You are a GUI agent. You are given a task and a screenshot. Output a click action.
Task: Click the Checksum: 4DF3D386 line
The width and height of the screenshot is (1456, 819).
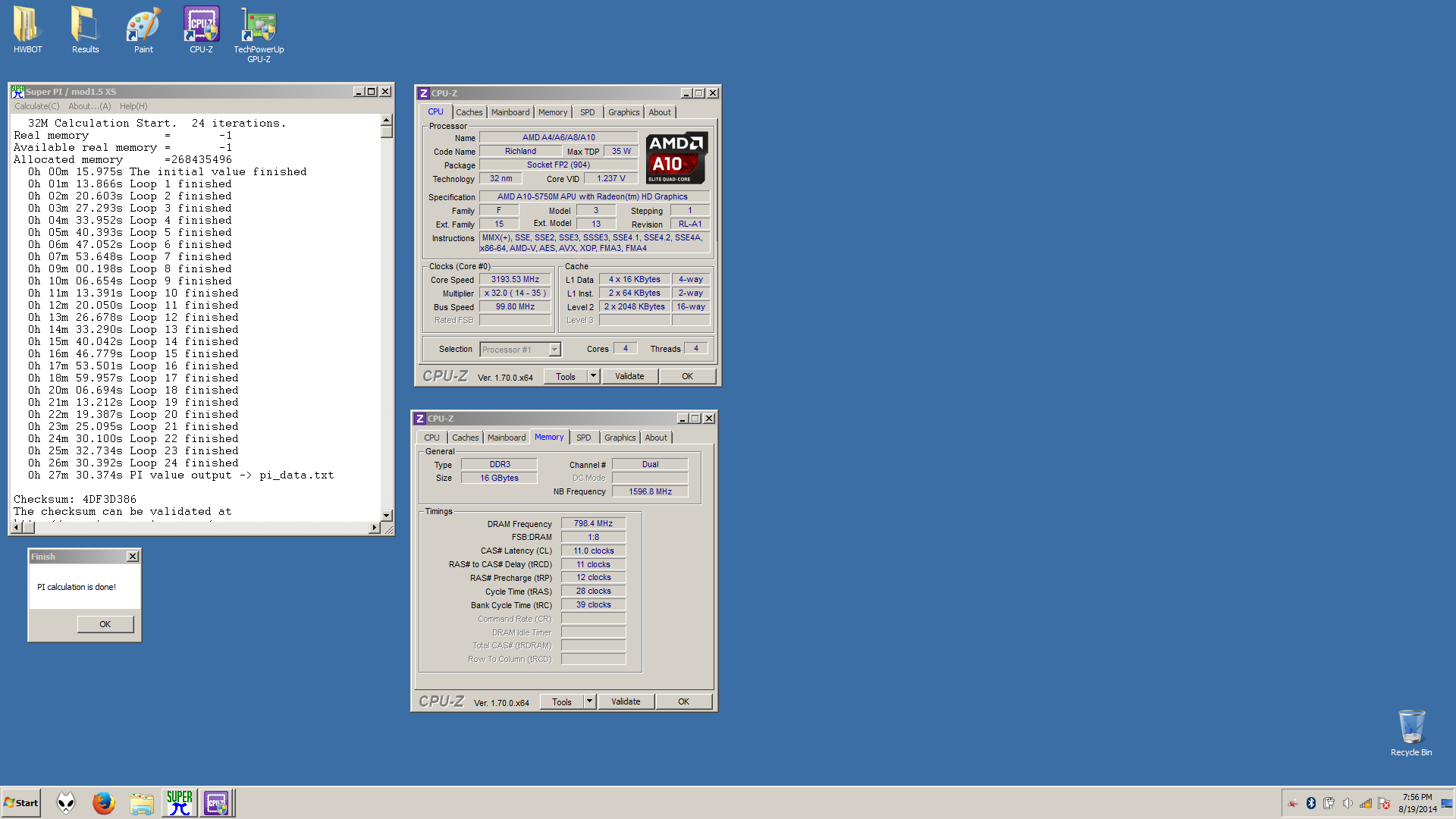tap(75, 500)
